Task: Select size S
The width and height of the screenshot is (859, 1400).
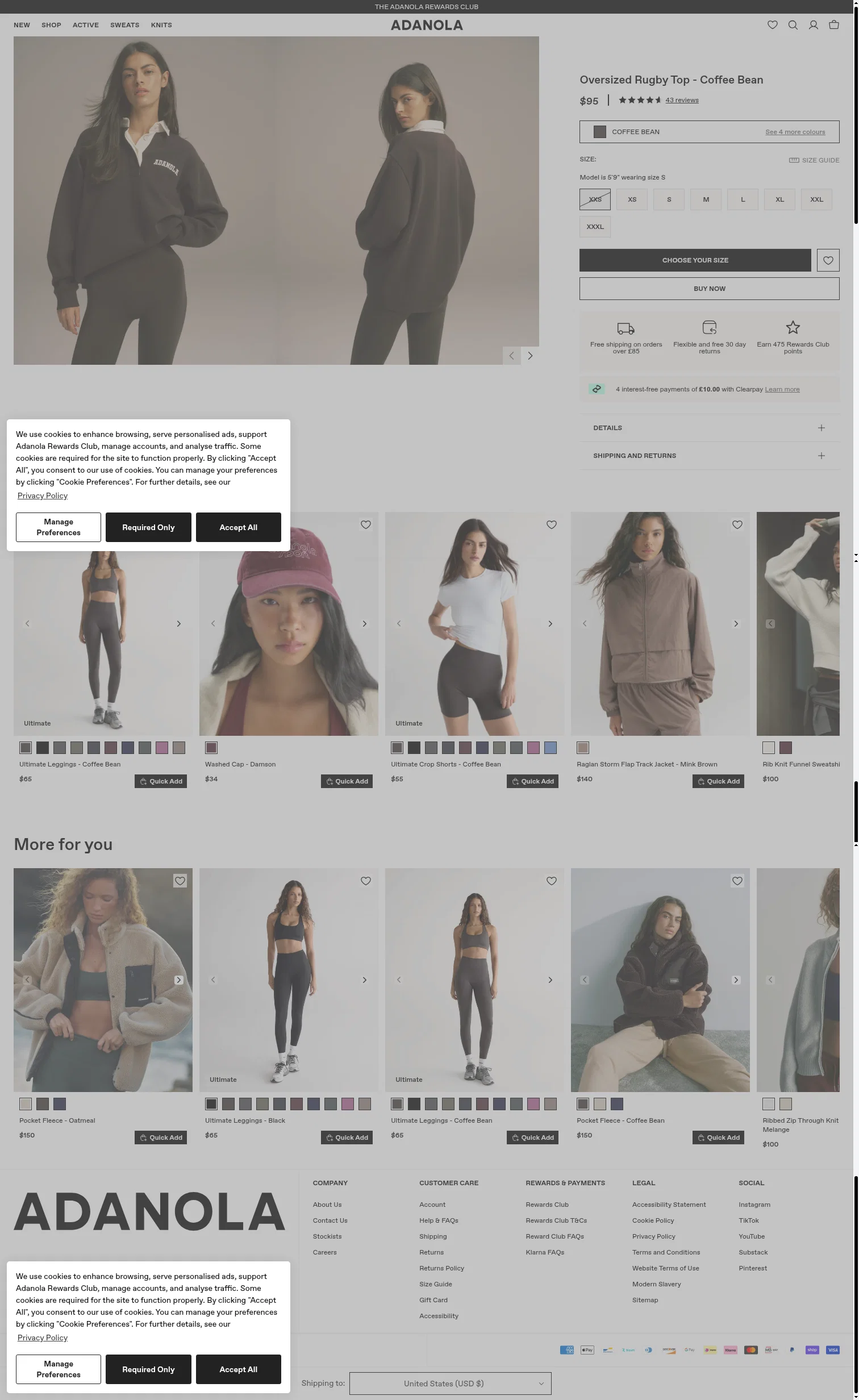Action: pos(669,199)
